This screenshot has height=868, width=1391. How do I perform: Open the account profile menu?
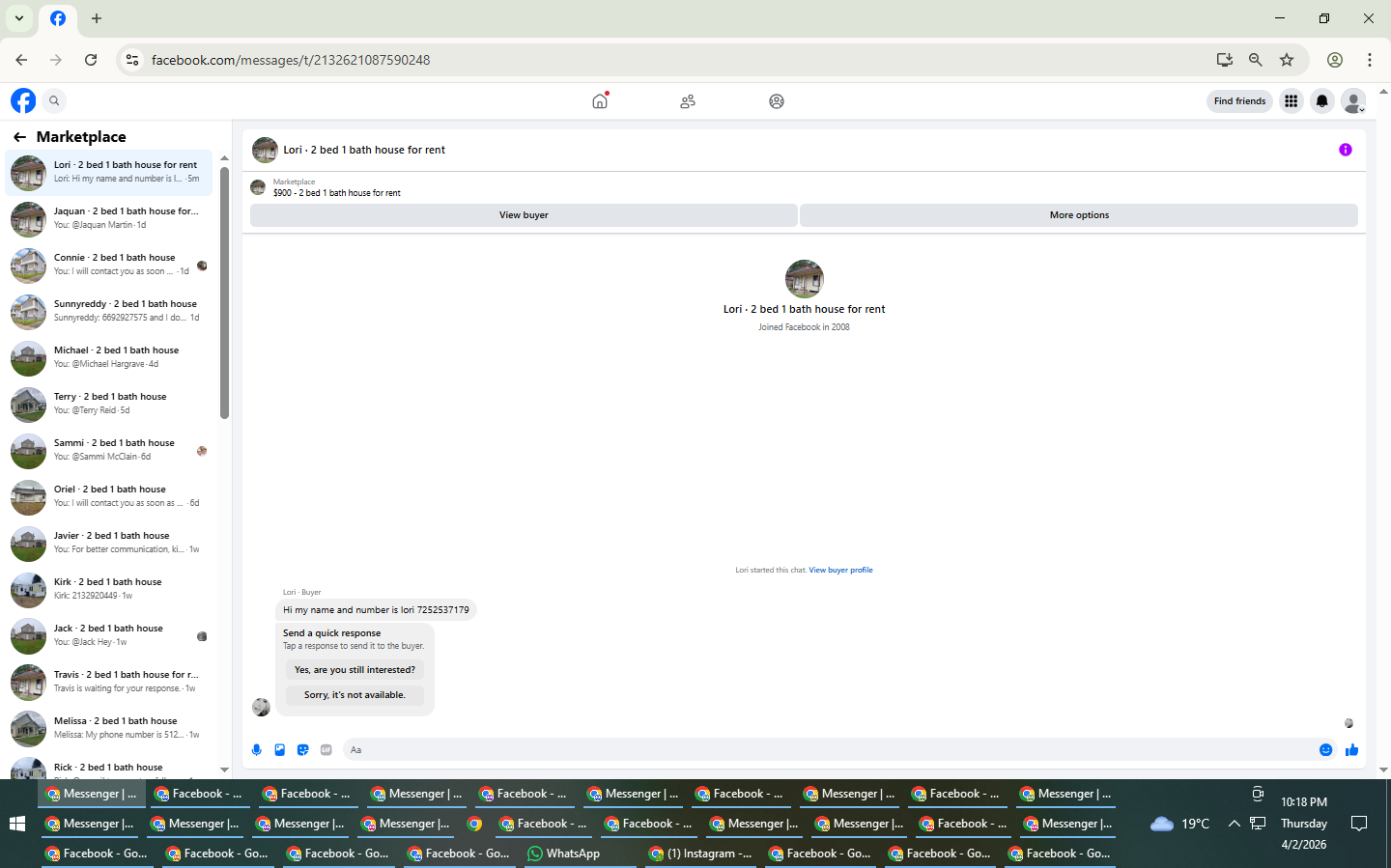(x=1354, y=101)
